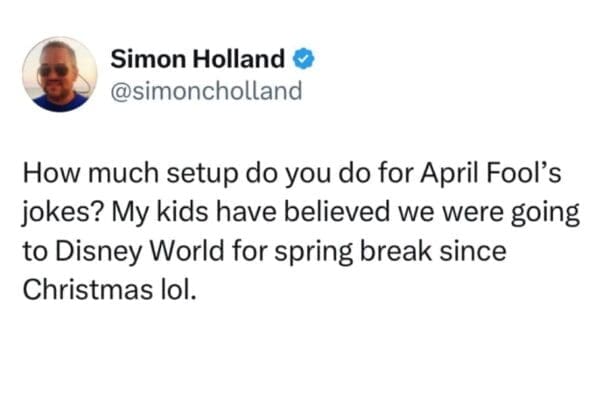Image resolution: width=600 pixels, height=403 pixels.
Task: Click the sunglasses on the profile avatar
Action: tap(55, 70)
